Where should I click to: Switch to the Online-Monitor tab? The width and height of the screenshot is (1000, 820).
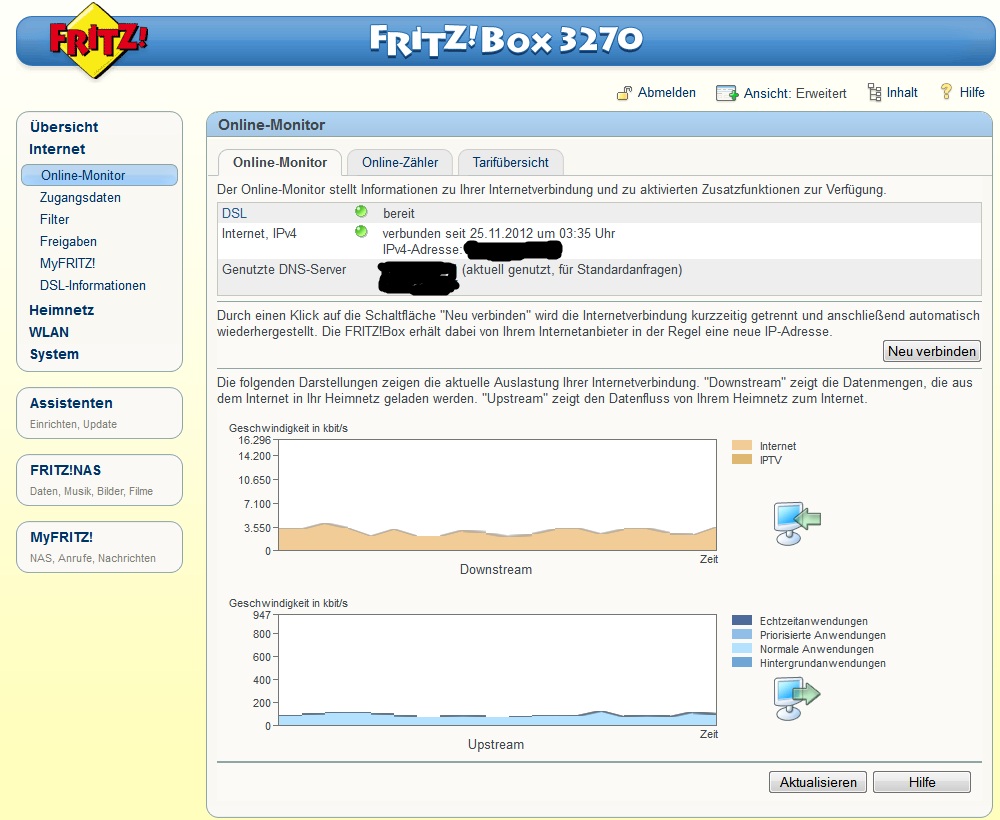[x=280, y=163]
